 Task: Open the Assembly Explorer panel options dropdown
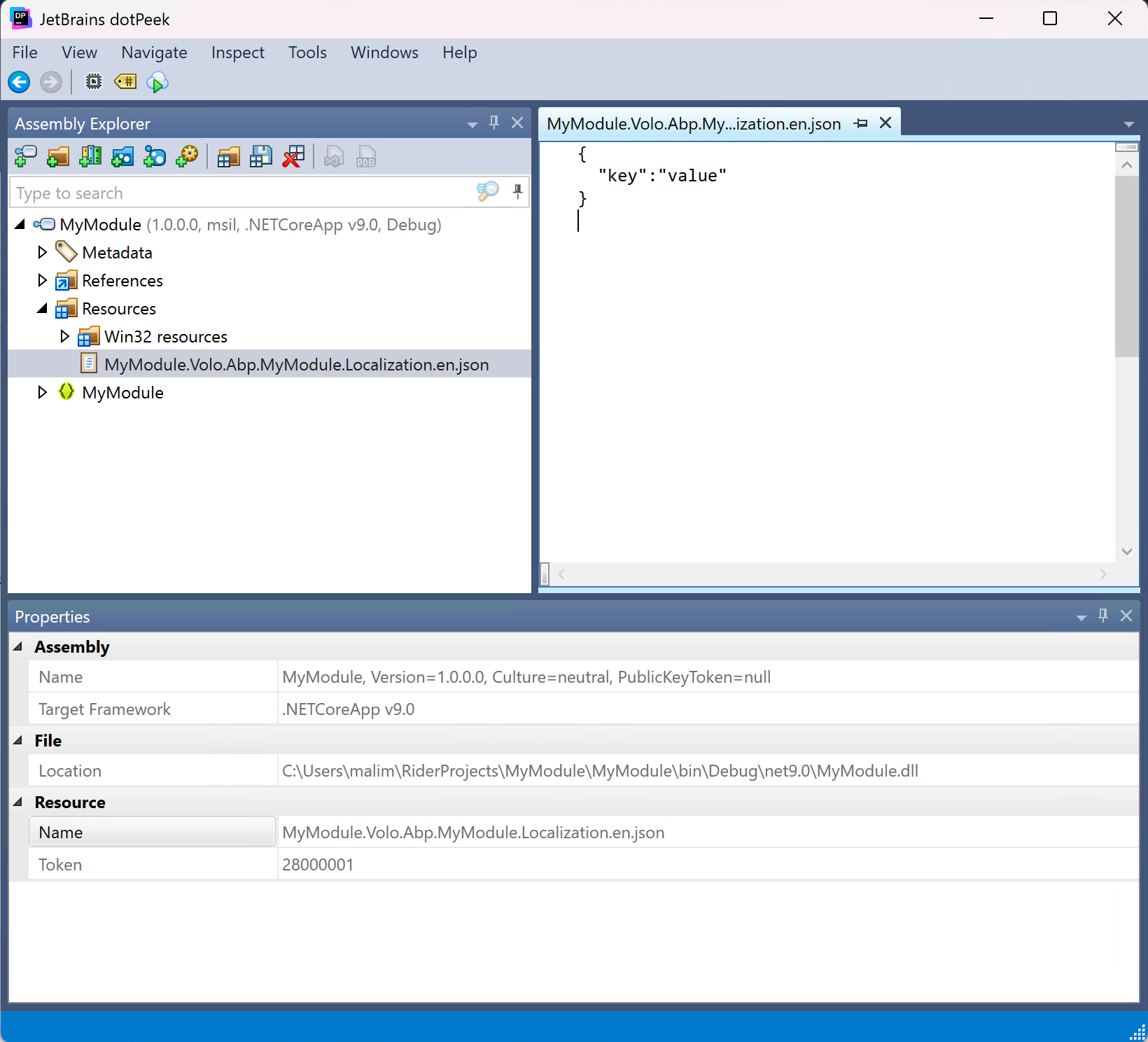(472, 125)
